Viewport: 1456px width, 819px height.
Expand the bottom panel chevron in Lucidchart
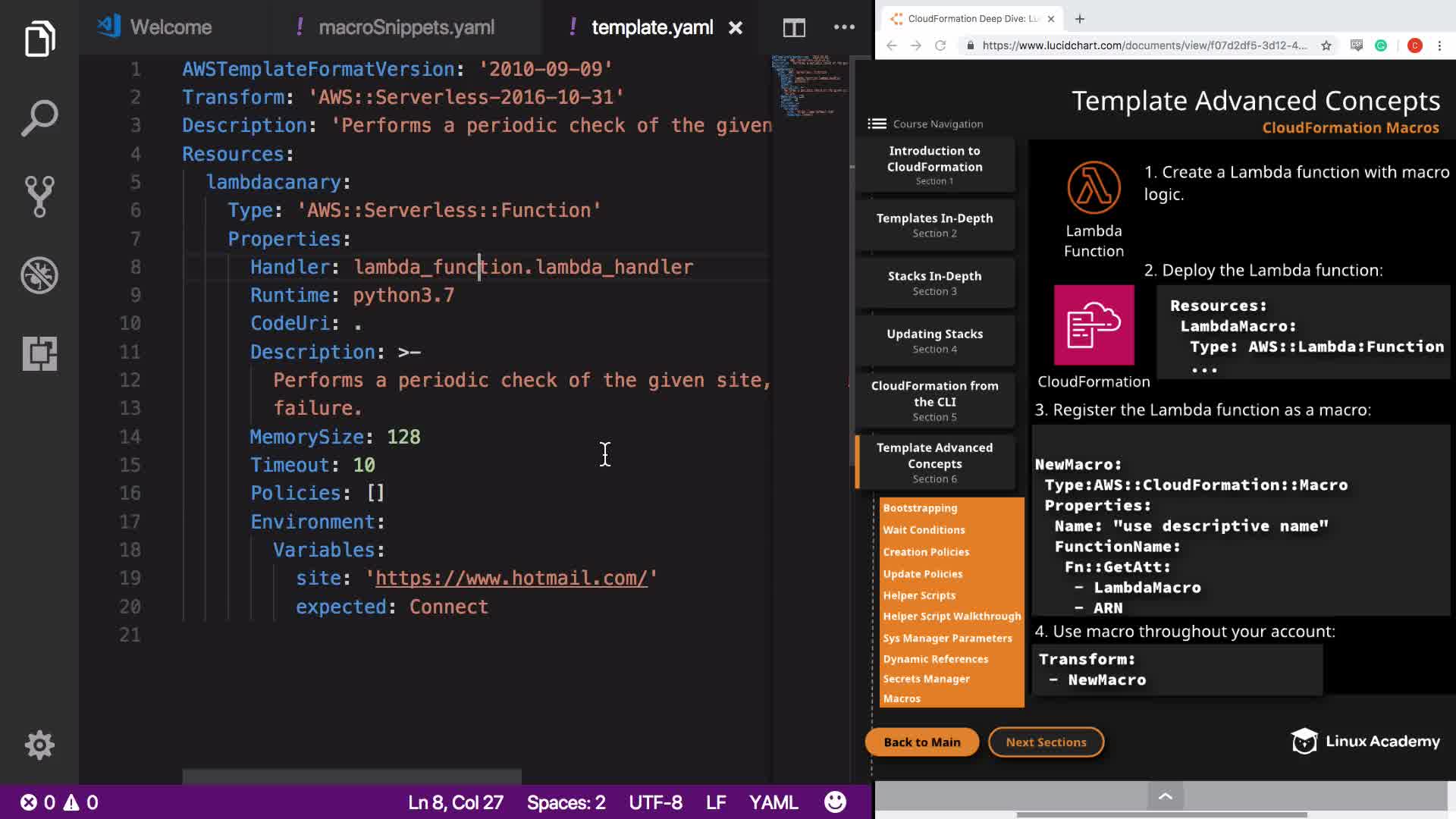click(x=1166, y=796)
